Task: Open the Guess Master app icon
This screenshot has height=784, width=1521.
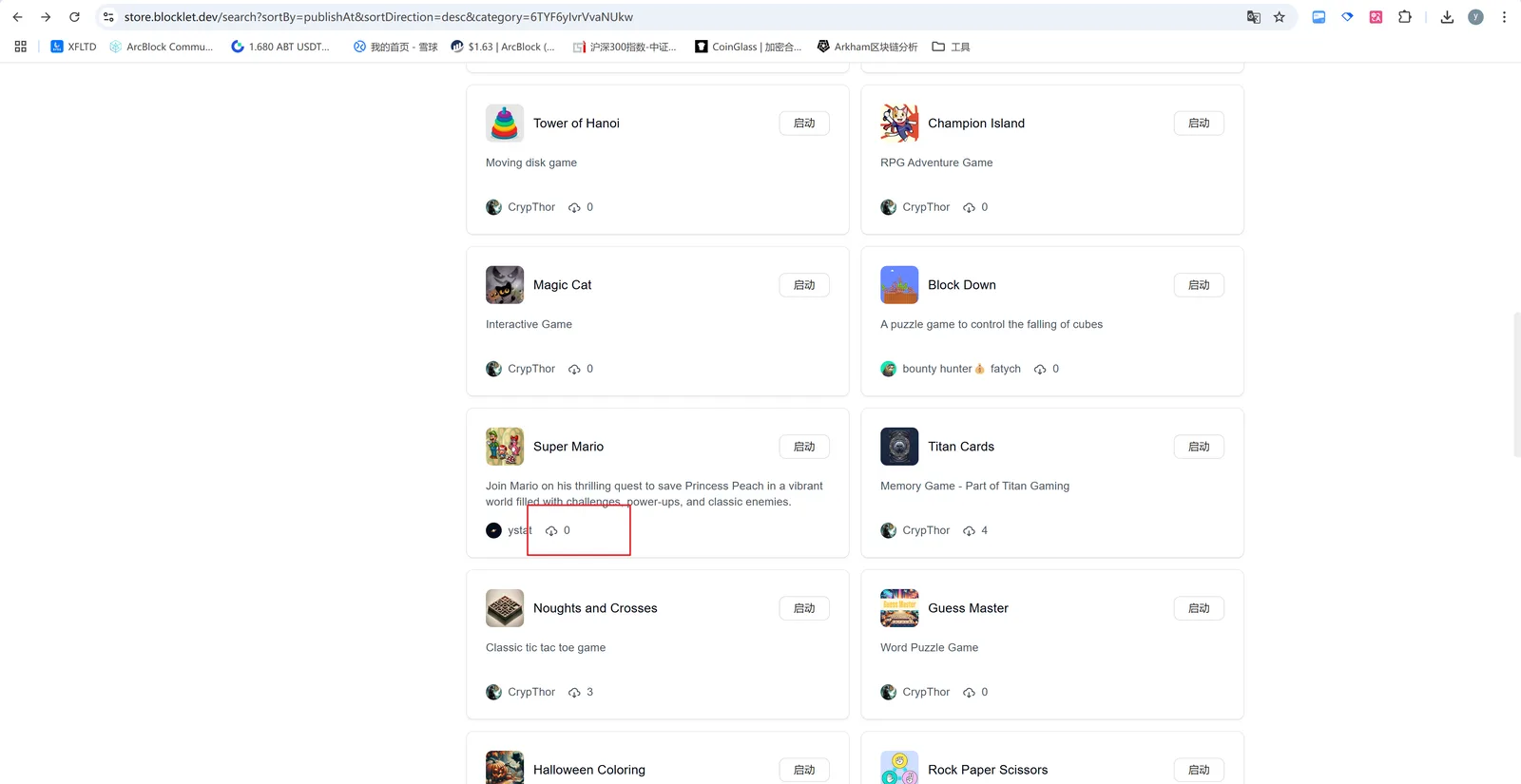Action: point(899,608)
